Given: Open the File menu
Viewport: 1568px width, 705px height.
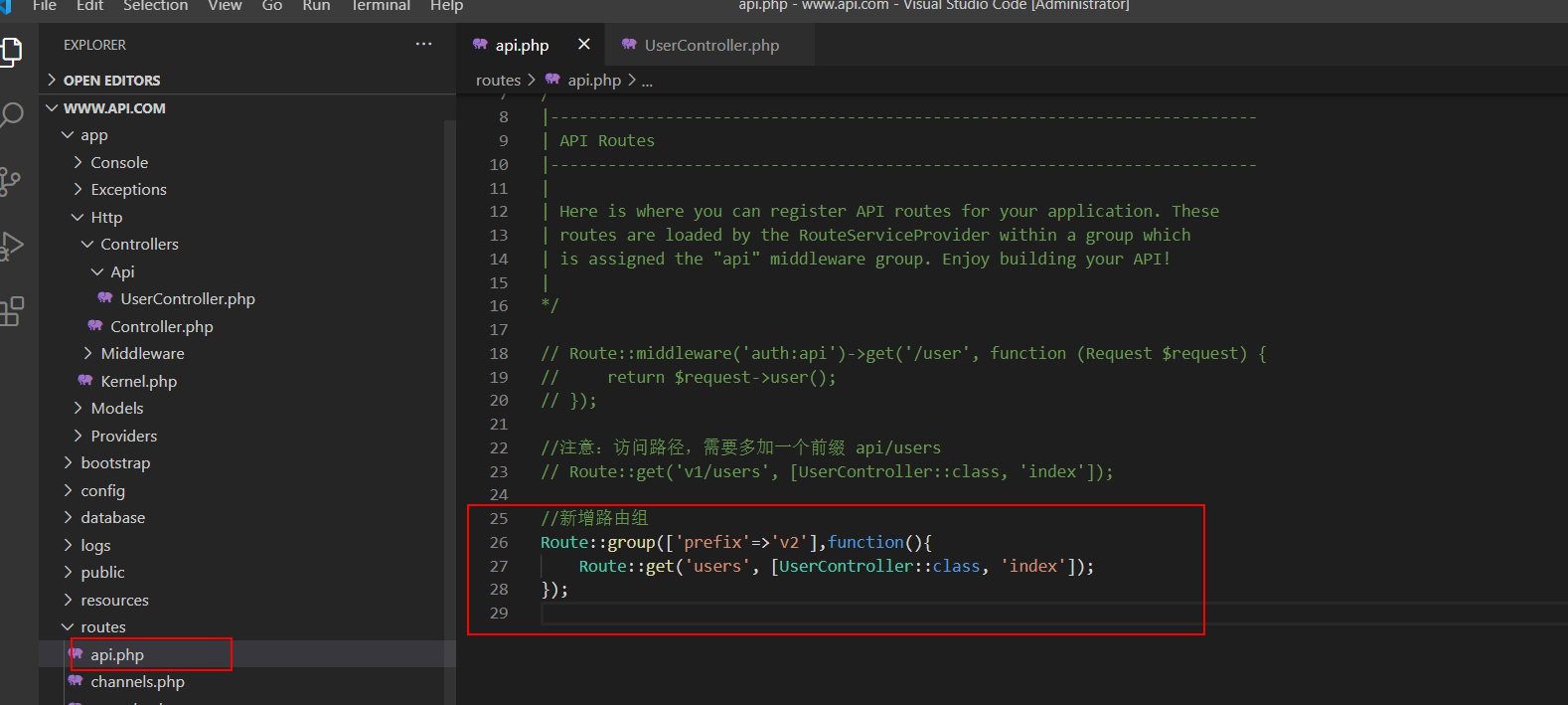Looking at the screenshot, I should pyautogui.click(x=44, y=6).
